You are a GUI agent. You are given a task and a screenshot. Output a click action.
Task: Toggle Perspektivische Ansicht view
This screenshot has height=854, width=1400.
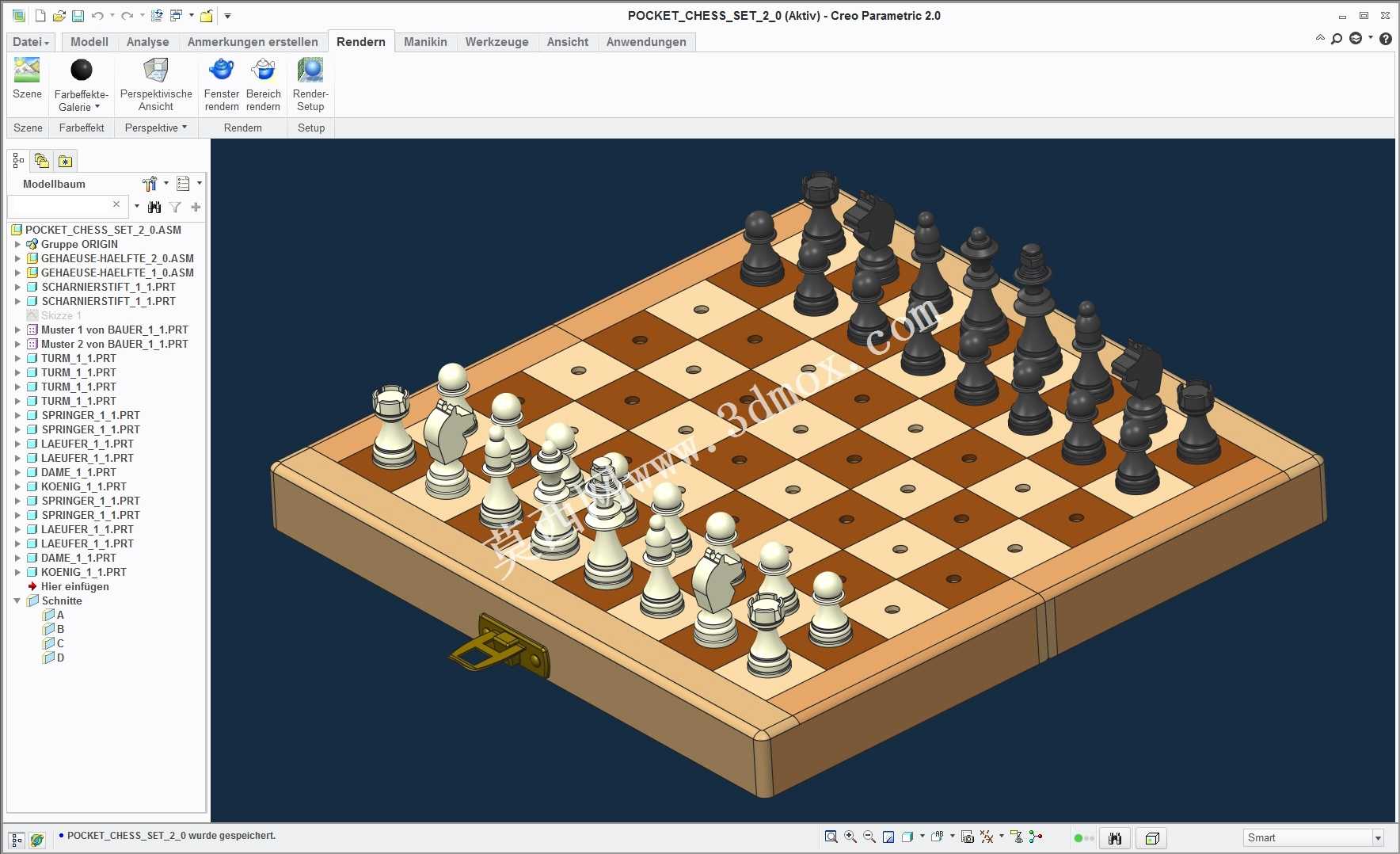pyautogui.click(x=156, y=71)
